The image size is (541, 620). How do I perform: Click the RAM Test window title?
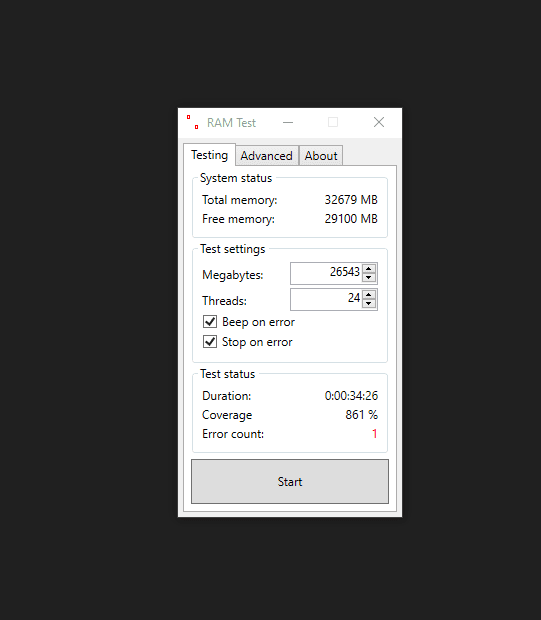point(231,123)
